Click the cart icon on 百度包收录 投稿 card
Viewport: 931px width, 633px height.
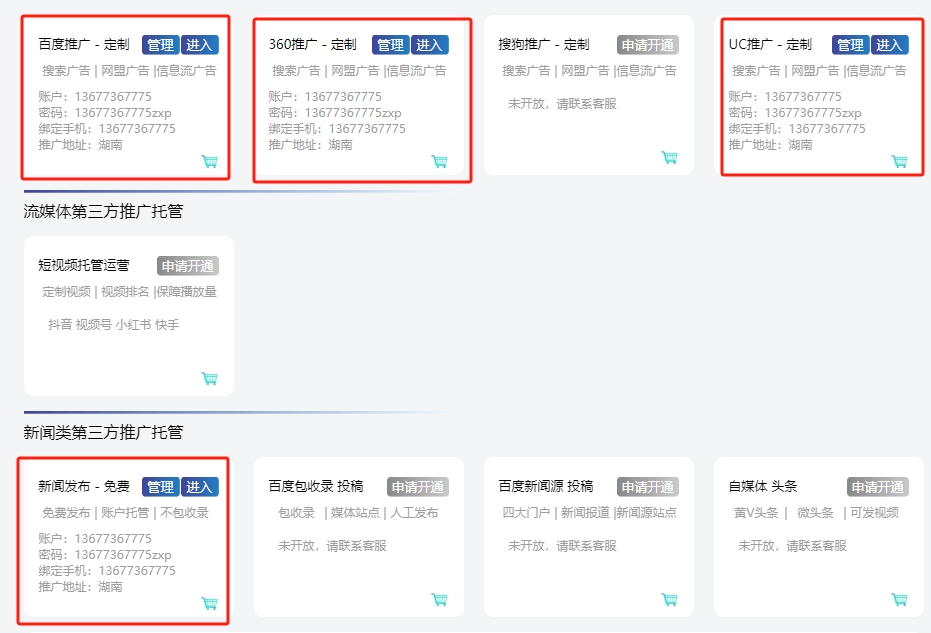pyautogui.click(x=439, y=599)
